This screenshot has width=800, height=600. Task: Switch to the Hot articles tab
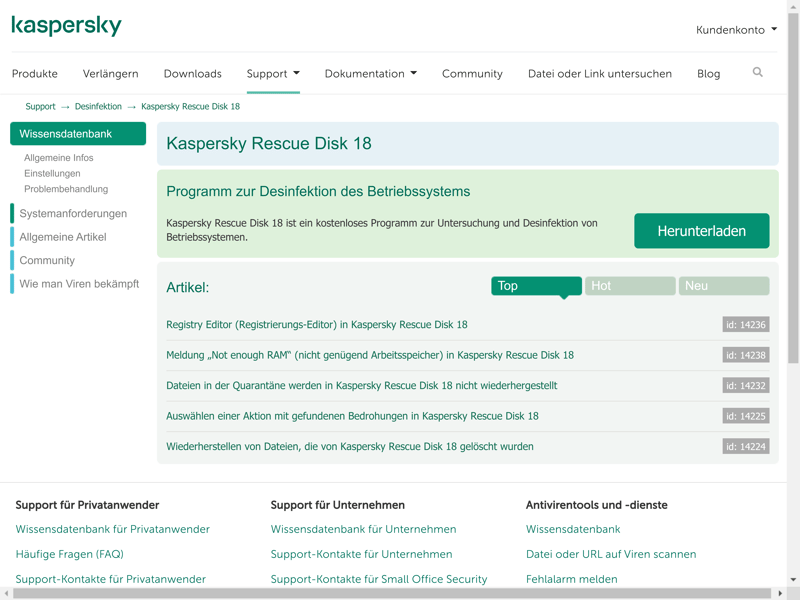[630, 286]
